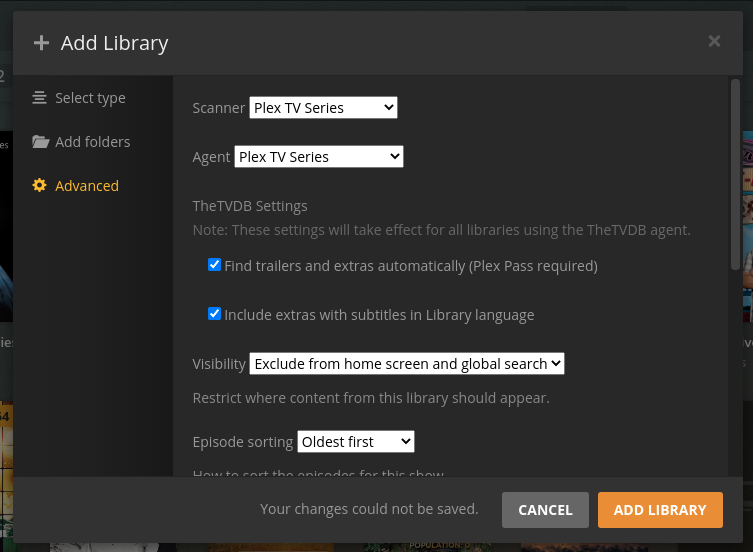This screenshot has height=552, width=753.
Task: Open the Visibility dropdown
Action: tap(407, 364)
